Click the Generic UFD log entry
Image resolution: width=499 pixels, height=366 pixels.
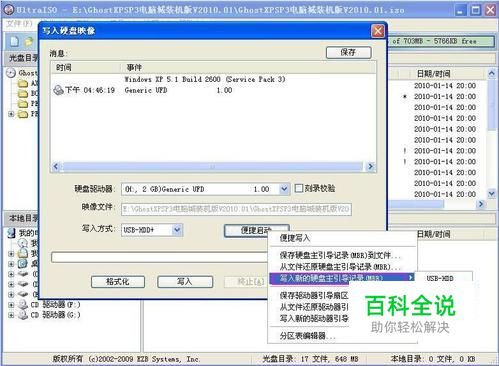click(x=178, y=90)
